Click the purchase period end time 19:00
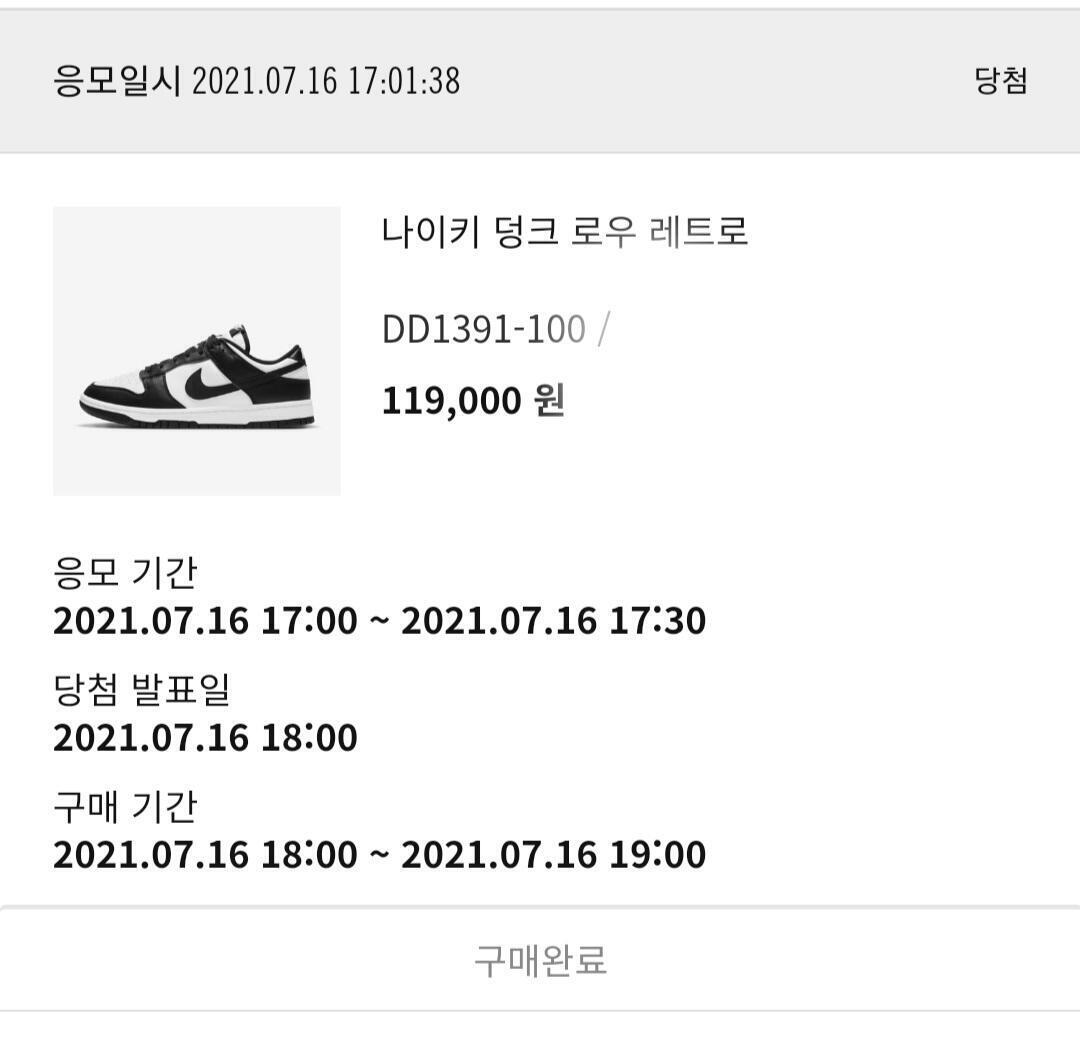 [x=658, y=855]
